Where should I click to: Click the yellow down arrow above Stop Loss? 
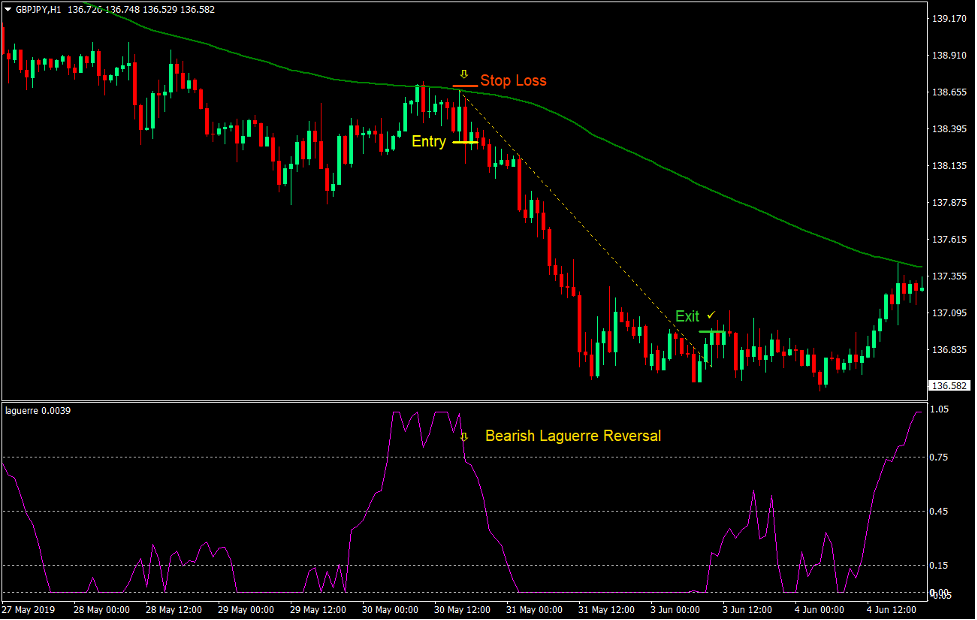(x=464, y=73)
